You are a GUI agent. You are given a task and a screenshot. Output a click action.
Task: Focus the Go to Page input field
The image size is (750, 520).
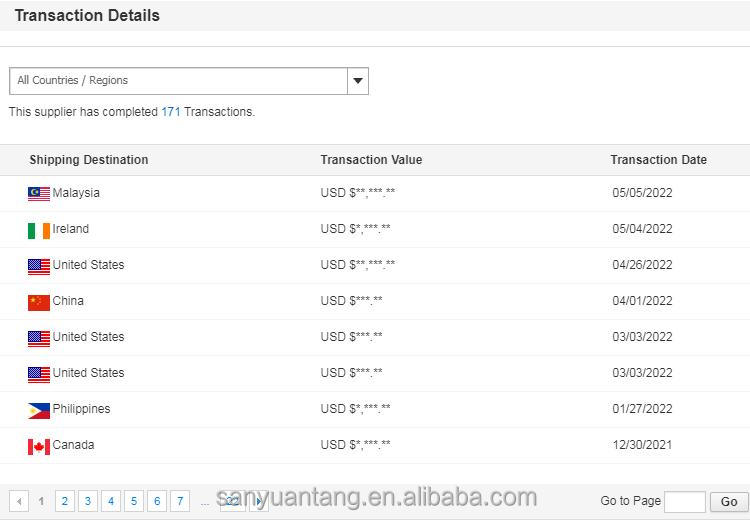[x=685, y=501]
